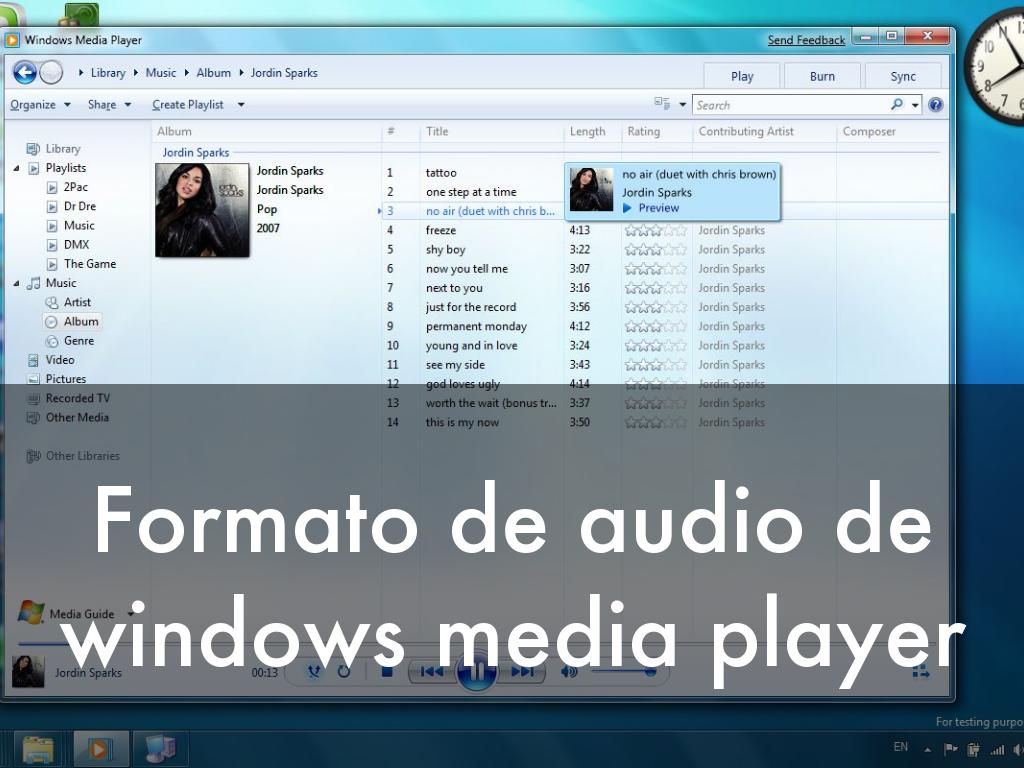Expand the Create Playlist dropdown arrow
The height and width of the screenshot is (768, 1024).
(x=241, y=105)
